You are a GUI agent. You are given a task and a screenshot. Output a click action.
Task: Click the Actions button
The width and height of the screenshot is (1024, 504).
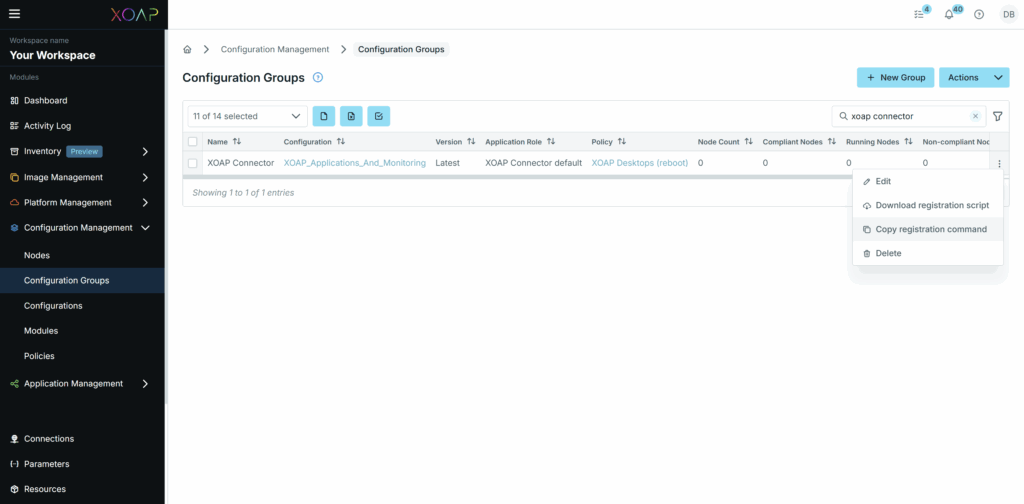click(963, 78)
